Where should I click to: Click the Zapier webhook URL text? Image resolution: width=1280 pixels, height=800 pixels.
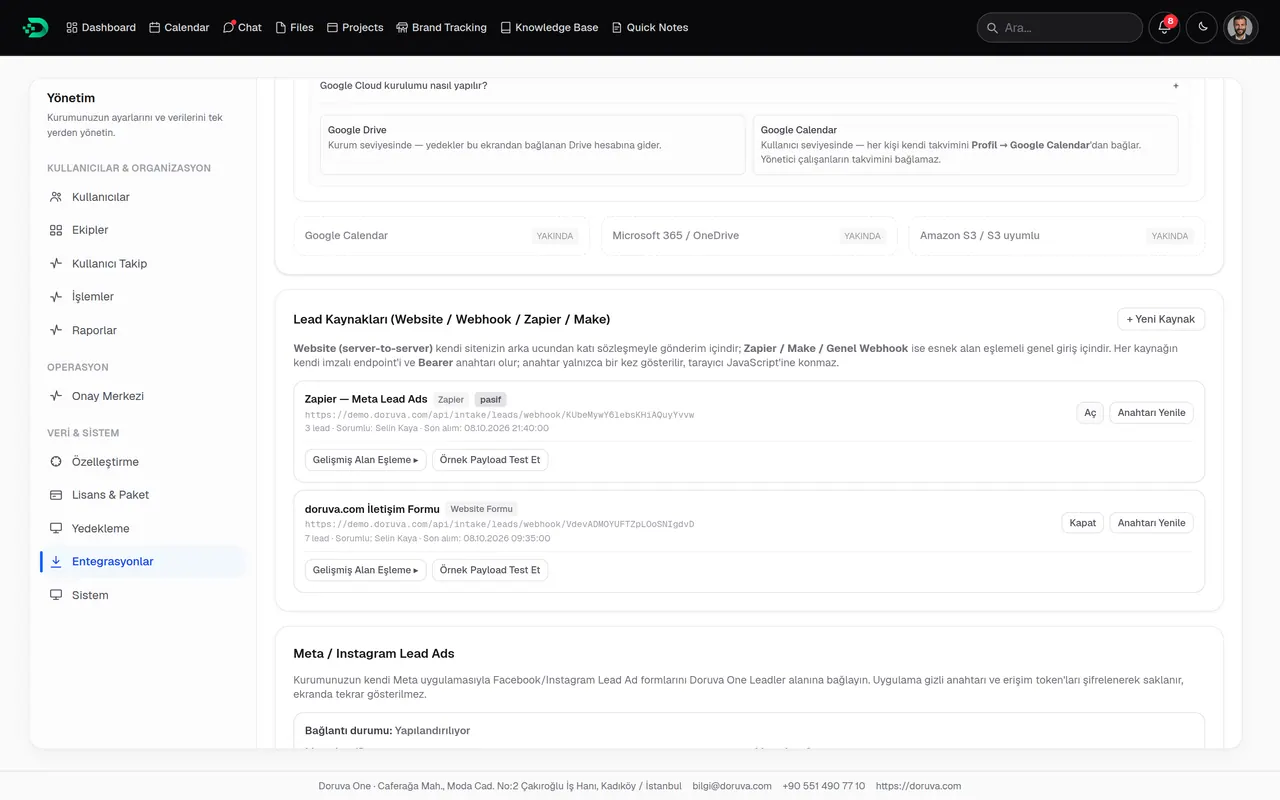[x=499, y=414]
